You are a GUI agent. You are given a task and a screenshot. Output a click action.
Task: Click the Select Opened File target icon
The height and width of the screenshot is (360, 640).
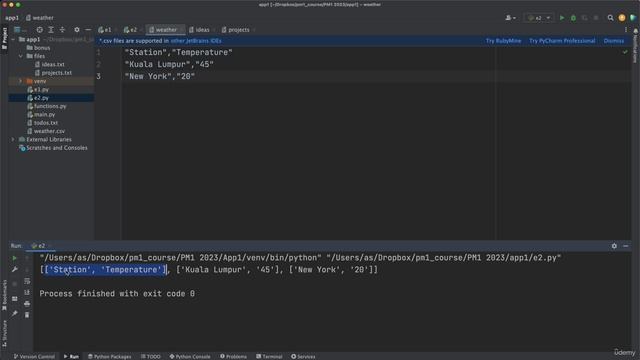coord(40,30)
